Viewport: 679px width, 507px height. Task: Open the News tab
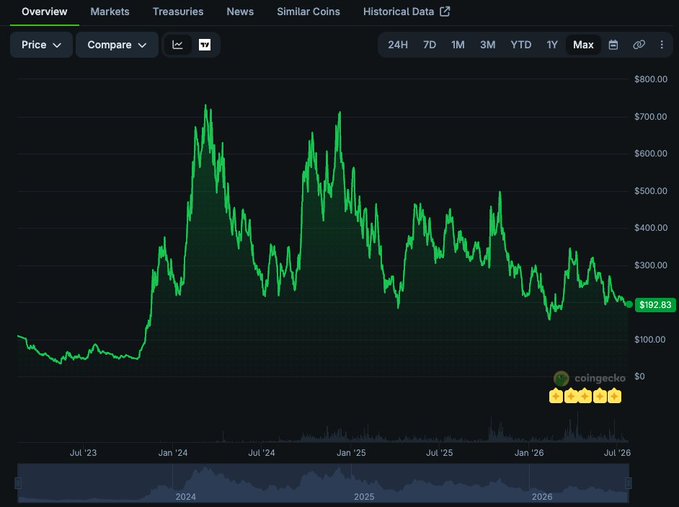click(x=240, y=12)
